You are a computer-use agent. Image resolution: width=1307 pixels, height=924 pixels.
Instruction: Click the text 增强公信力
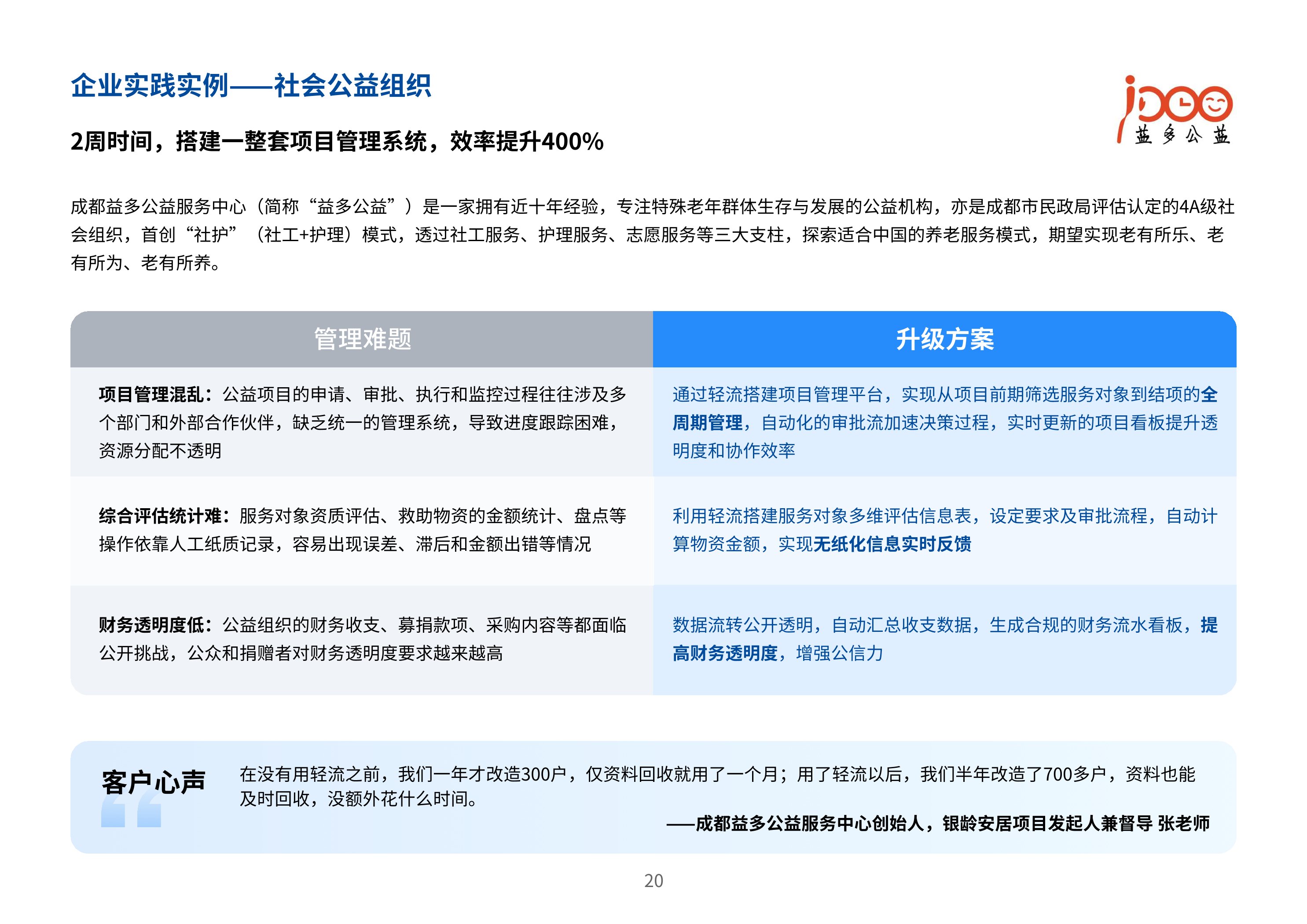pyautogui.click(x=840, y=653)
